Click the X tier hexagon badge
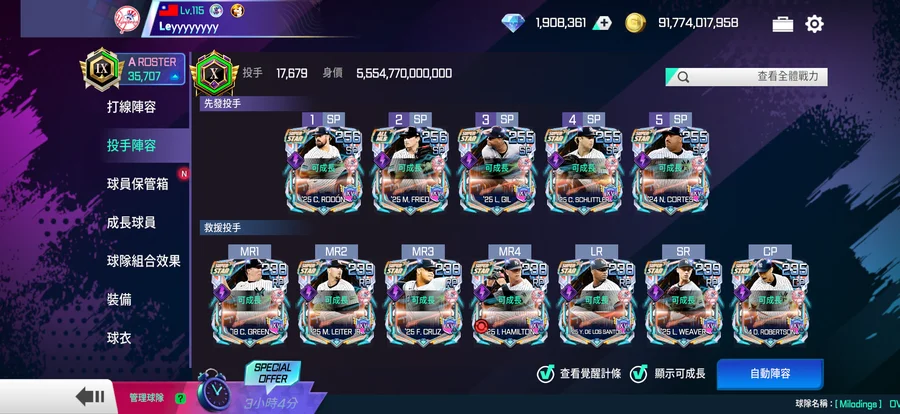The width and height of the screenshot is (900, 414). 214,73
